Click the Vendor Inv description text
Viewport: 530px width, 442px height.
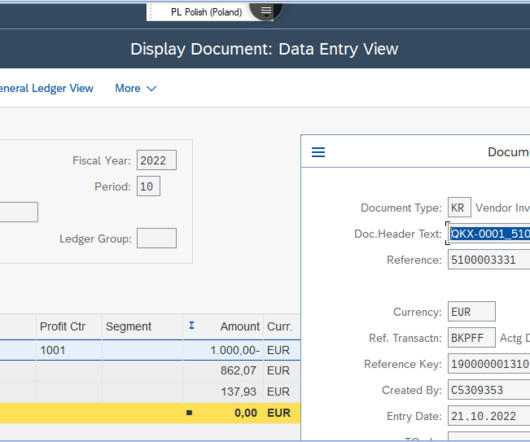tap(502, 207)
